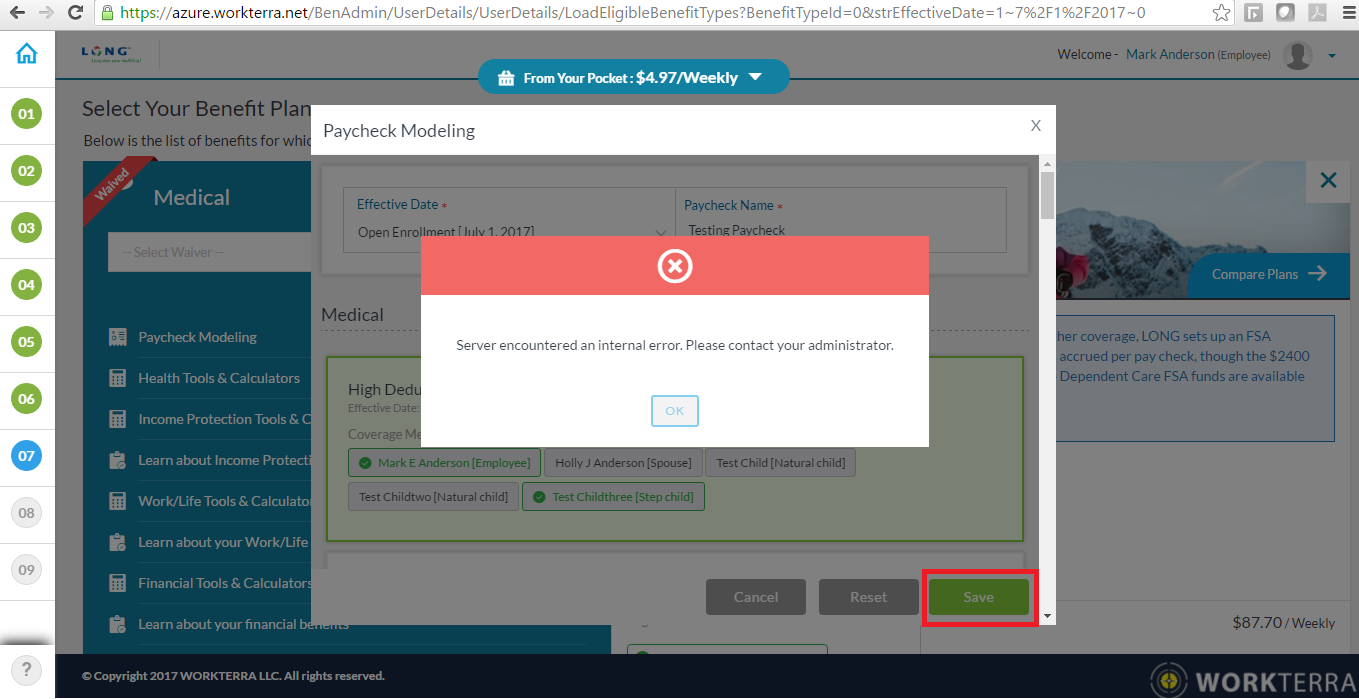The height and width of the screenshot is (699, 1359).
Task: Go to step 03 in sidebar
Action: pyautogui.click(x=27, y=228)
